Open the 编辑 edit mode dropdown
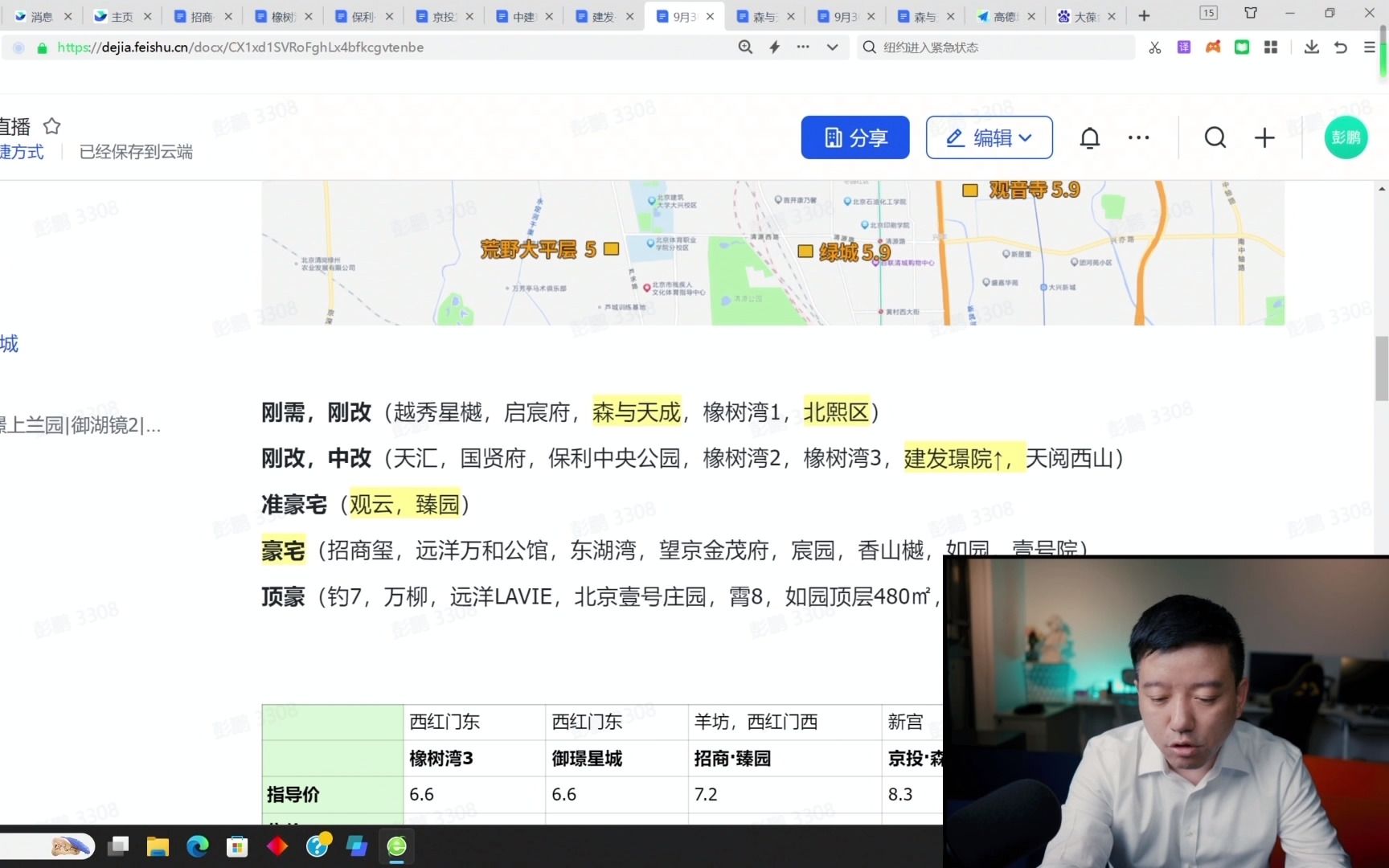This screenshot has width=1389, height=868. click(990, 137)
